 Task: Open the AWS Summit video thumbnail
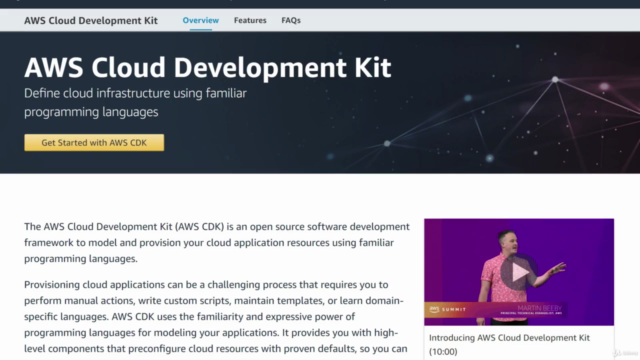pyautogui.click(x=519, y=272)
